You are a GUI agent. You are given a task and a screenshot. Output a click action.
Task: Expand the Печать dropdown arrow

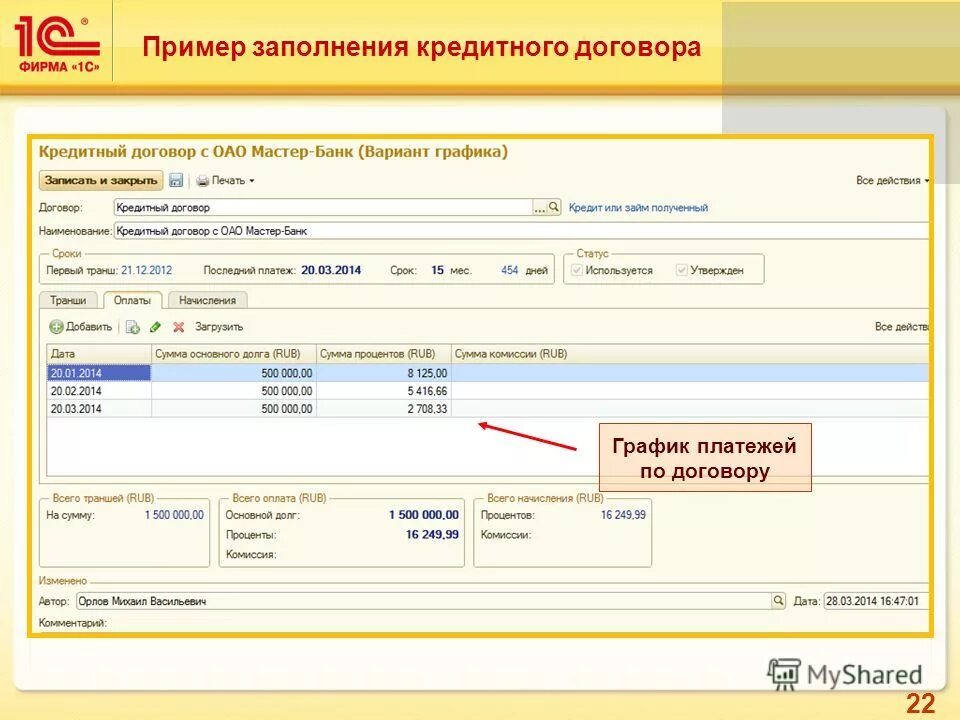pos(250,182)
